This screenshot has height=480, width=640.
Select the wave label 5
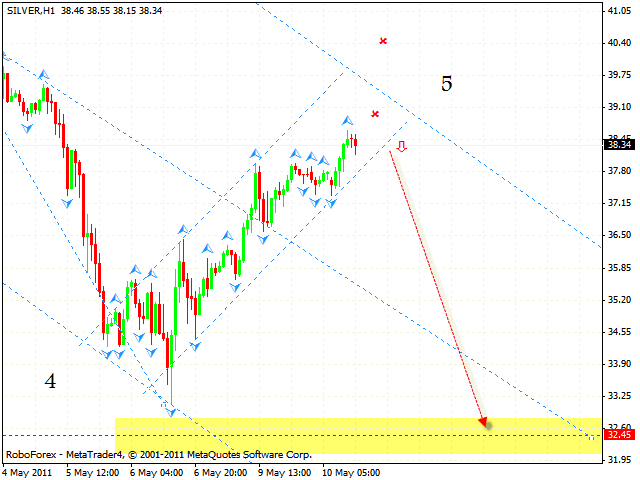(446, 84)
